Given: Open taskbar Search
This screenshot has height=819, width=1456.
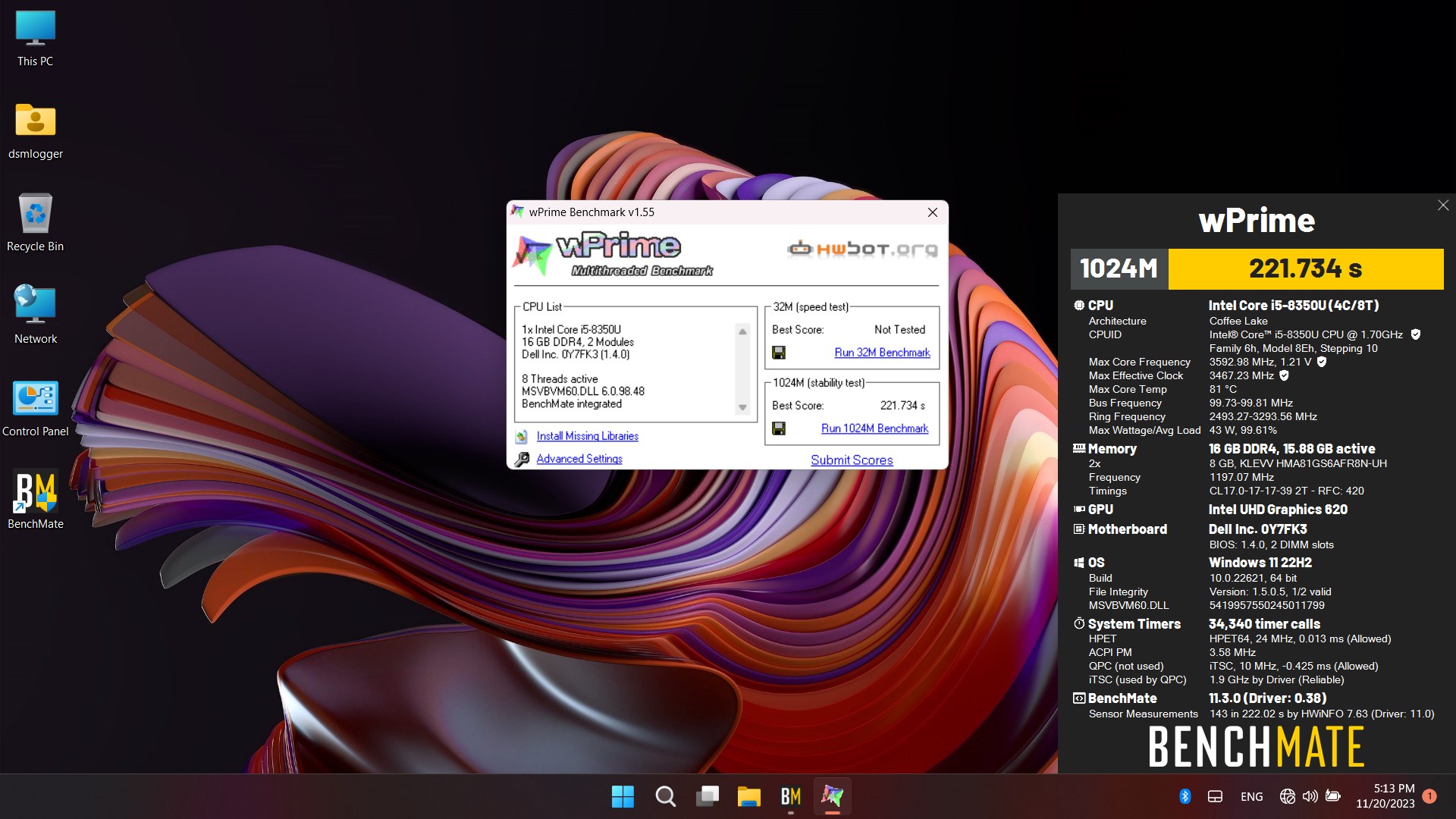Looking at the screenshot, I should [665, 796].
